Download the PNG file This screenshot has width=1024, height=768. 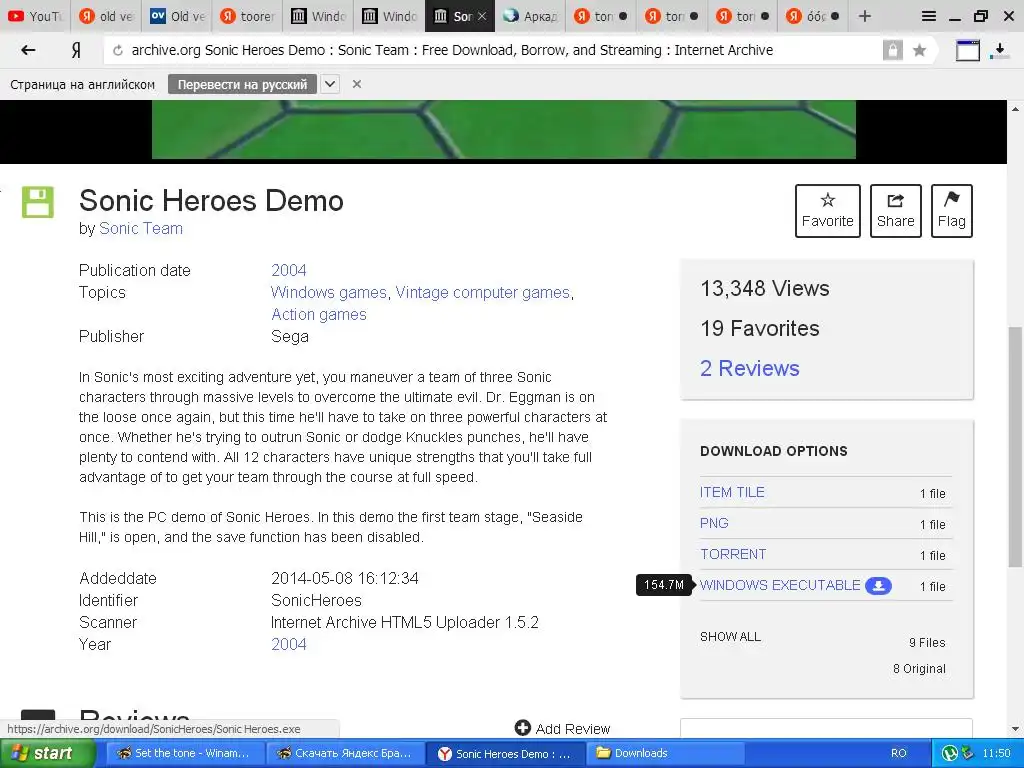[714, 523]
